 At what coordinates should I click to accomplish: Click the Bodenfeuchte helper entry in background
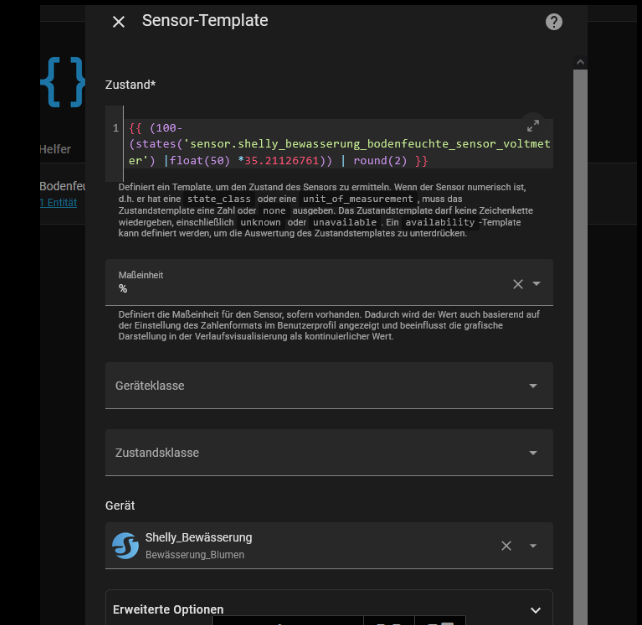(62, 186)
